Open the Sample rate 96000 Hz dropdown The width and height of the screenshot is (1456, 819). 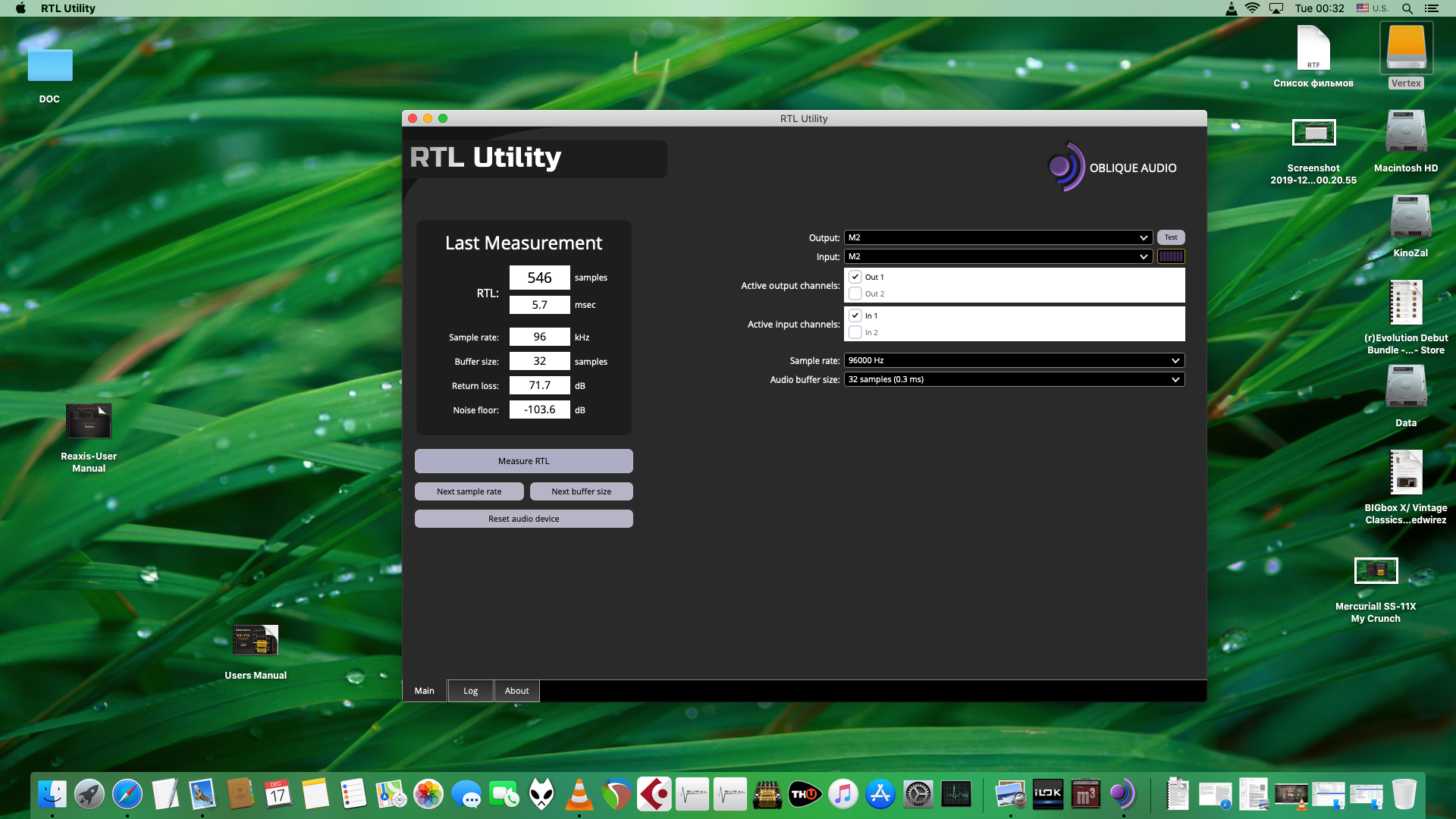click(x=1014, y=360)
